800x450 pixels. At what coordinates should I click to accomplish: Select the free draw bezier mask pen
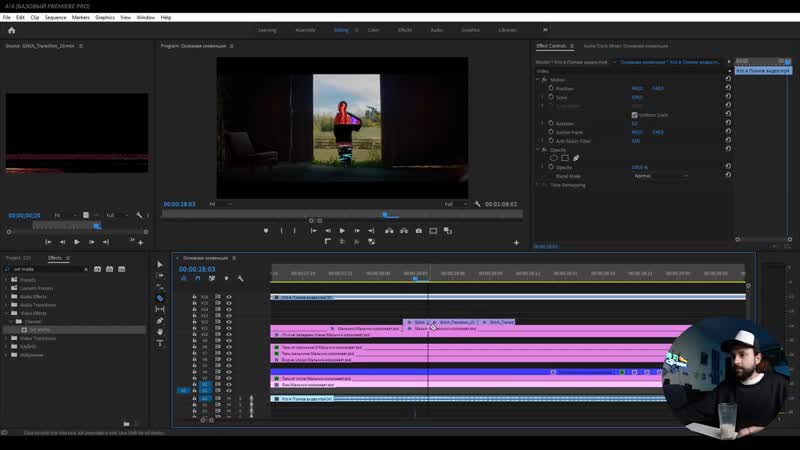click(x=576, y=158)
